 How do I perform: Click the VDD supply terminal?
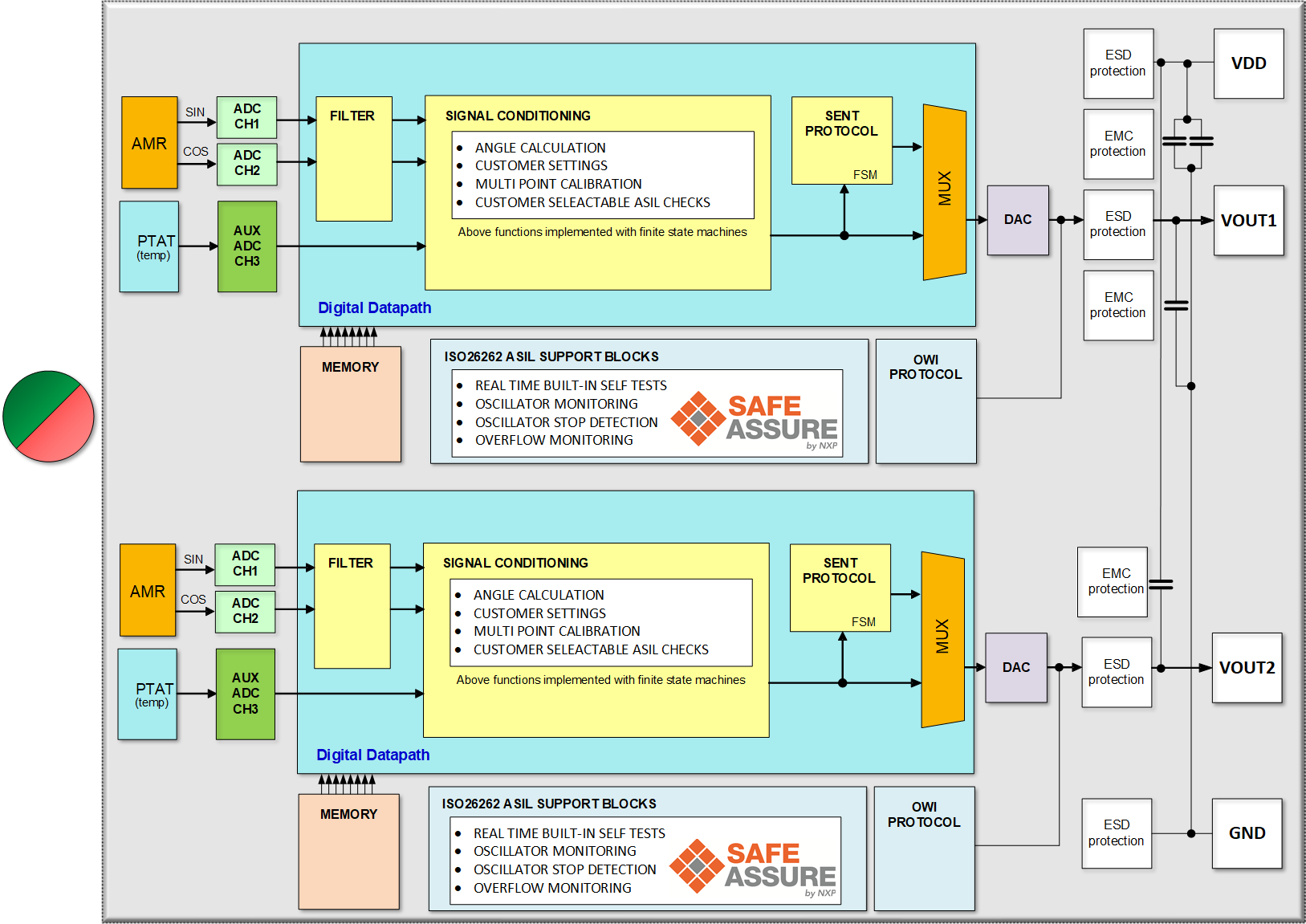1248,63
